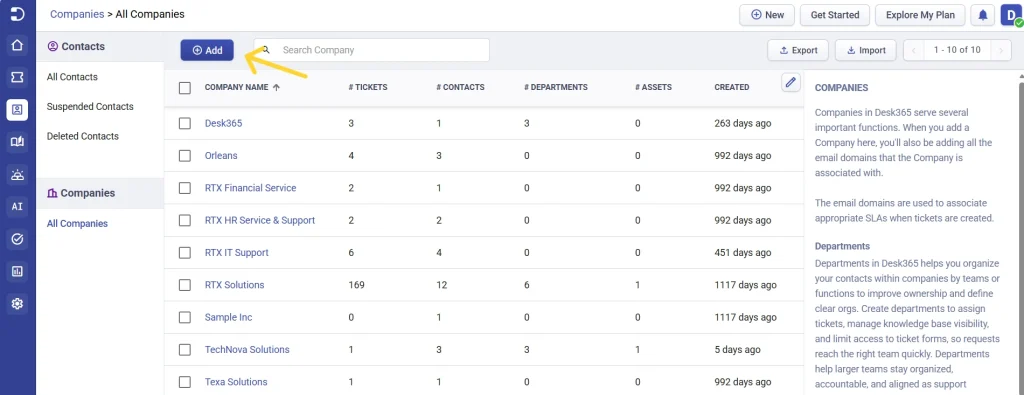1024x395 pixels.
Task: Check the Orleans row checkbox
Action: [x=185, y=156]
